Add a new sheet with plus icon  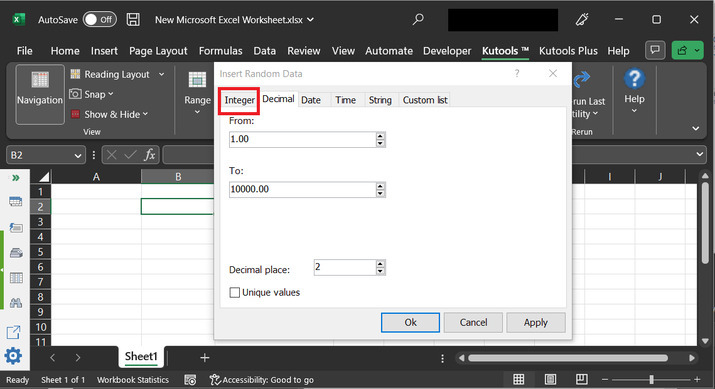pos(205,358)
